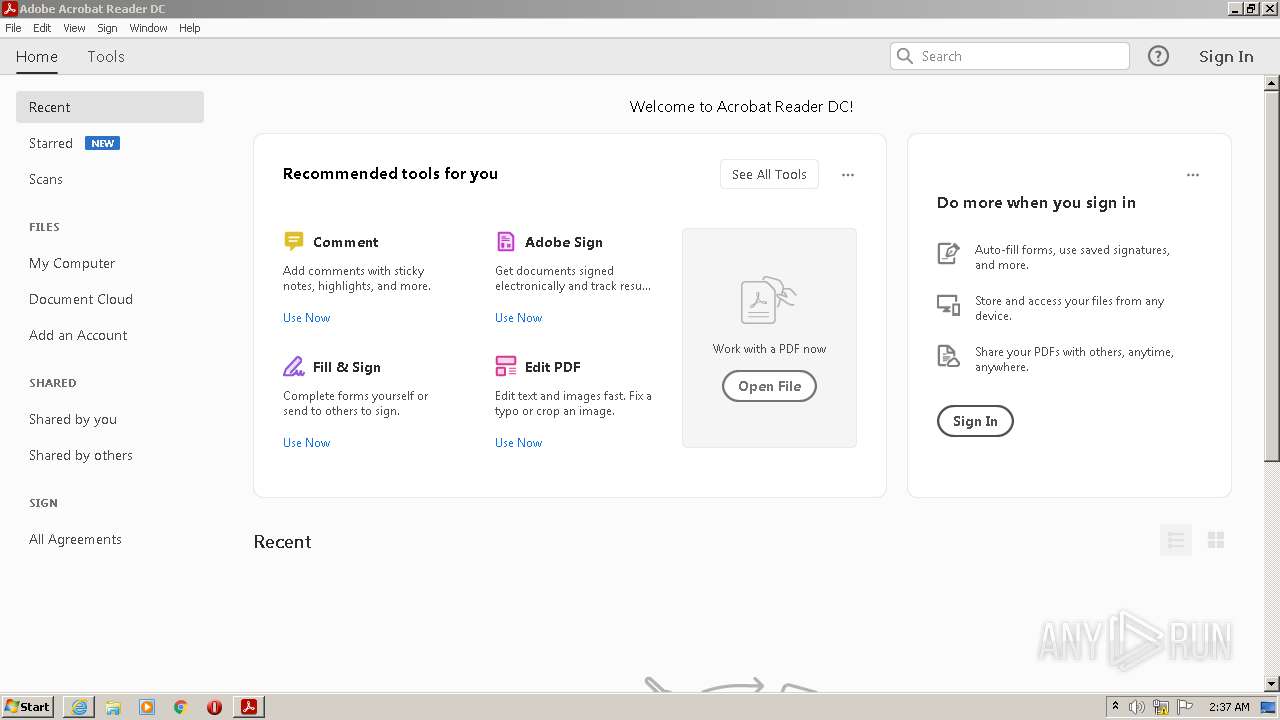1280x720 pixels.
Task: Click the Edit PDF heading
Action: tap(553, 367)
